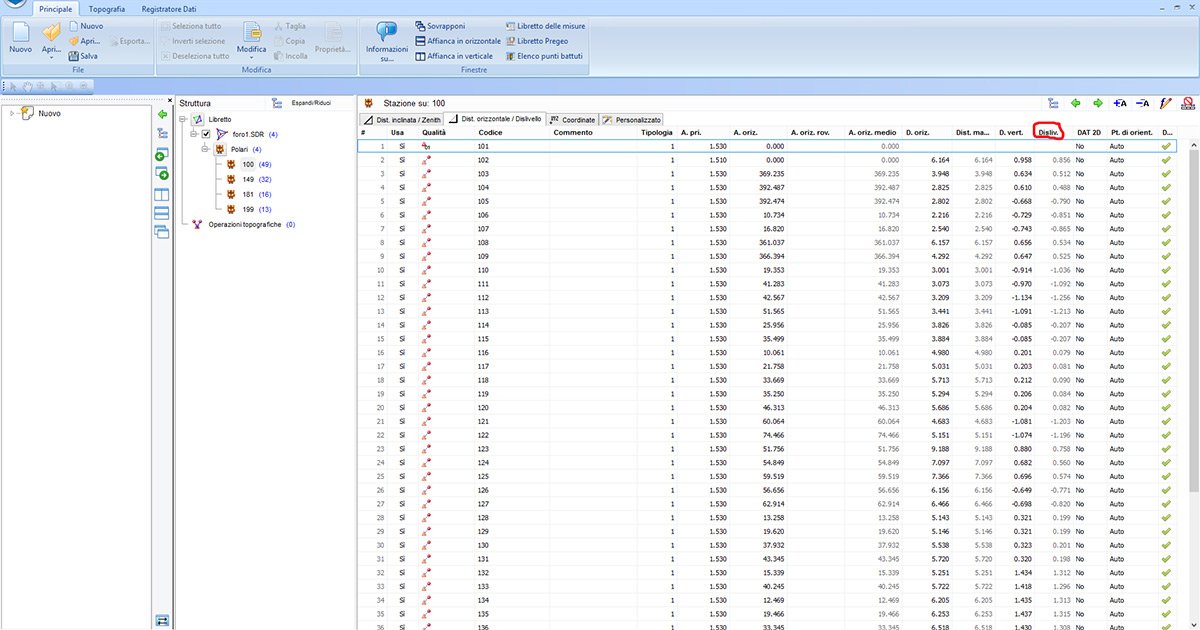1200x630 pixels.
Task: Click green back arrow in left strip
Action: [x=162, y=115]
